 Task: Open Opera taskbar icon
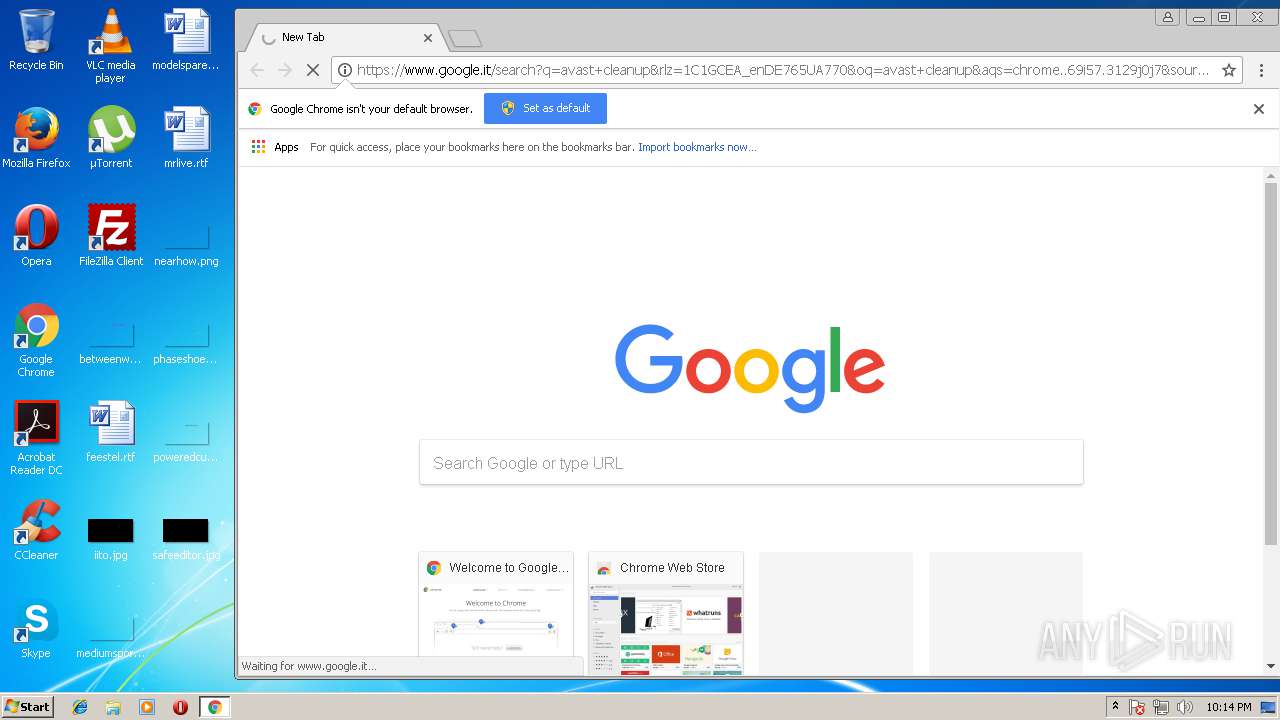point(180,707)
